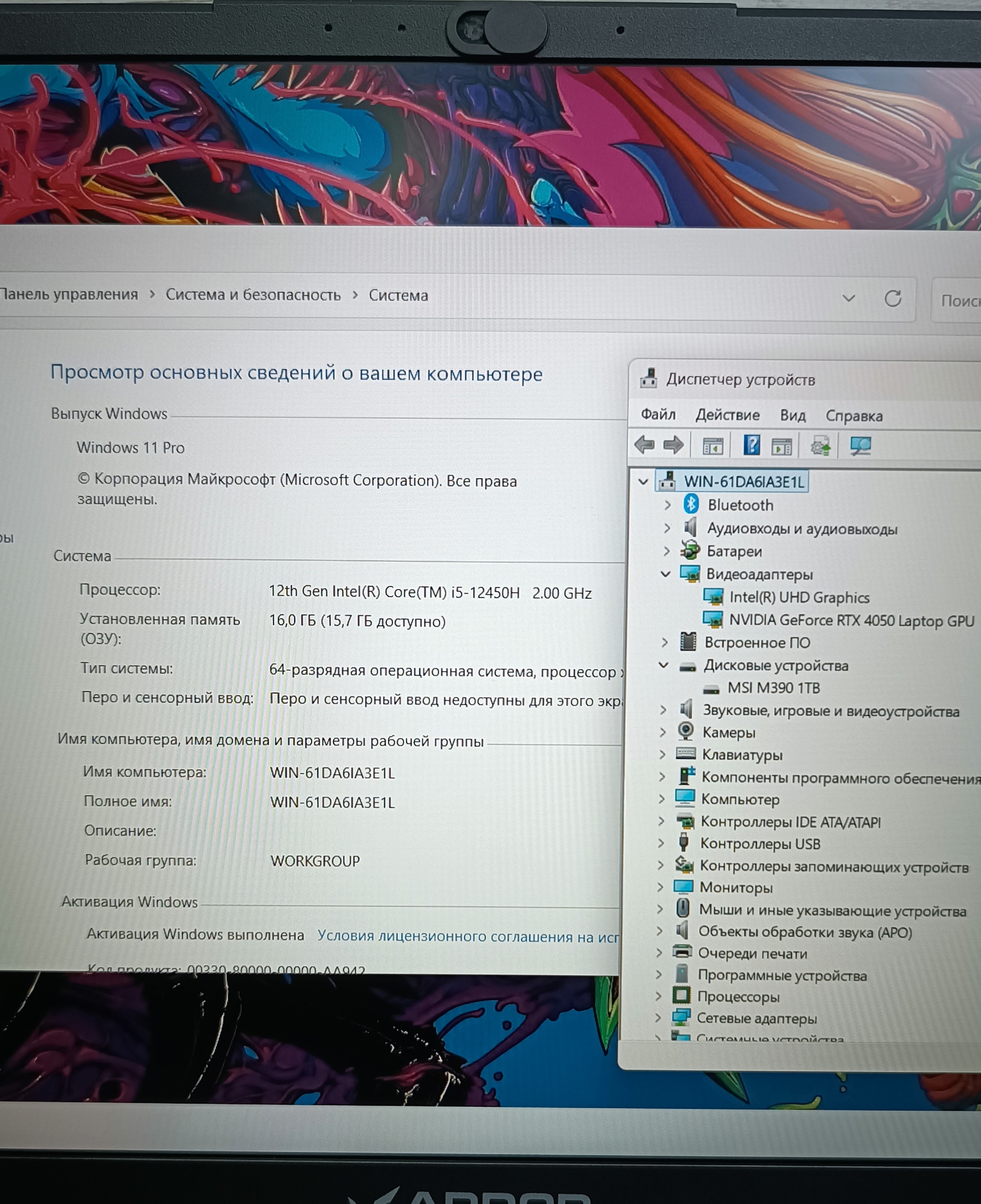Expand the Процессоры category
Viewport: 981px width, 1204px height.
pos(658,996)
